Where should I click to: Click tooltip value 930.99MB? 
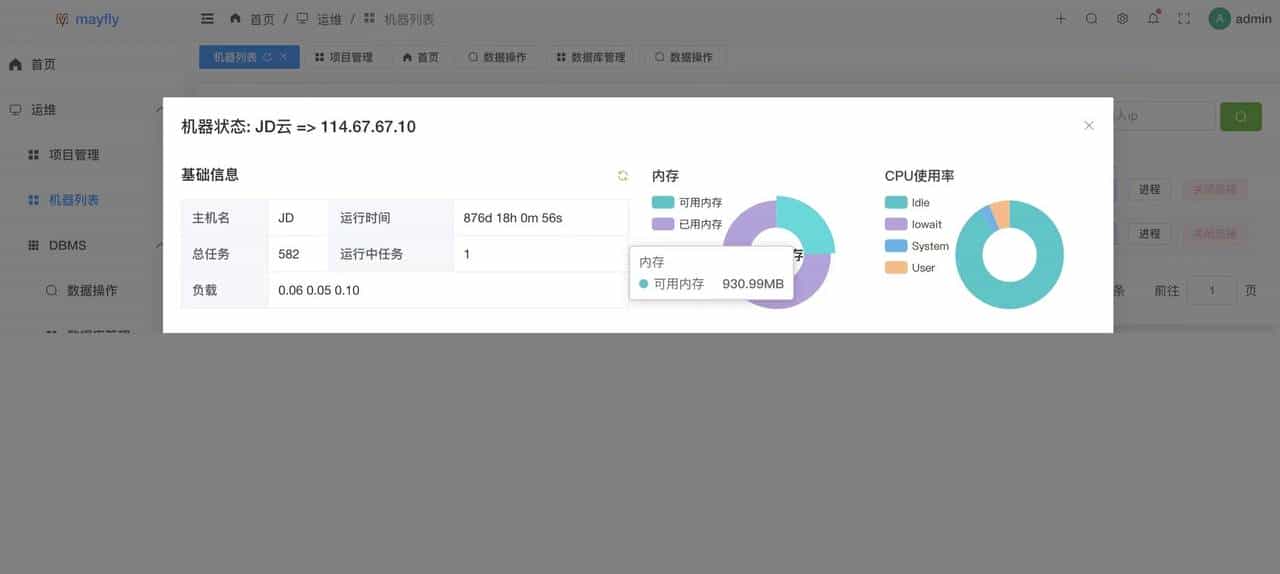pyautogui.click(x=754, y=284)
